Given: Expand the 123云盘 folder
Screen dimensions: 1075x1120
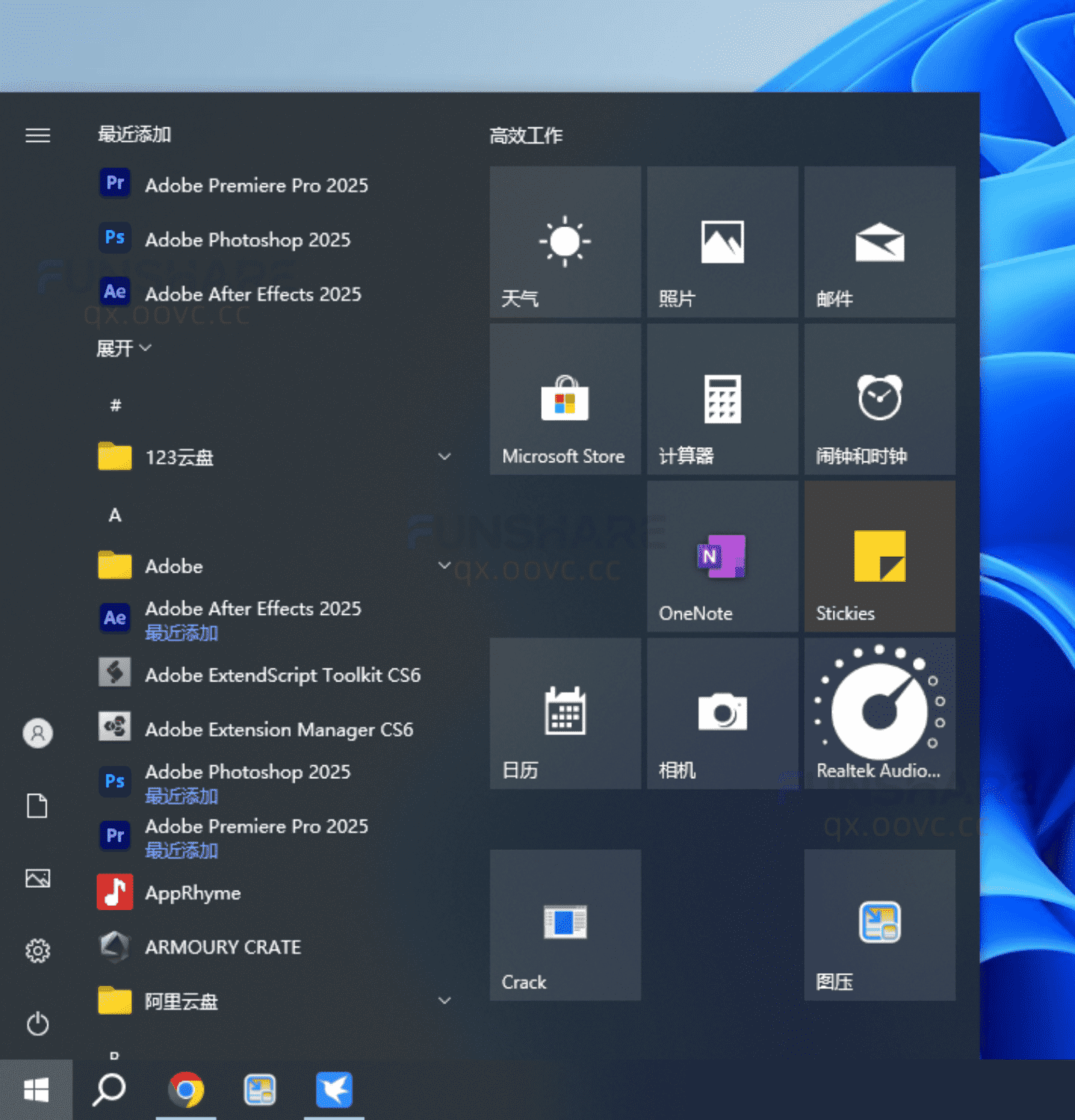Looking at the screenshot, I should pyautogui.click(x=445, y=456).
